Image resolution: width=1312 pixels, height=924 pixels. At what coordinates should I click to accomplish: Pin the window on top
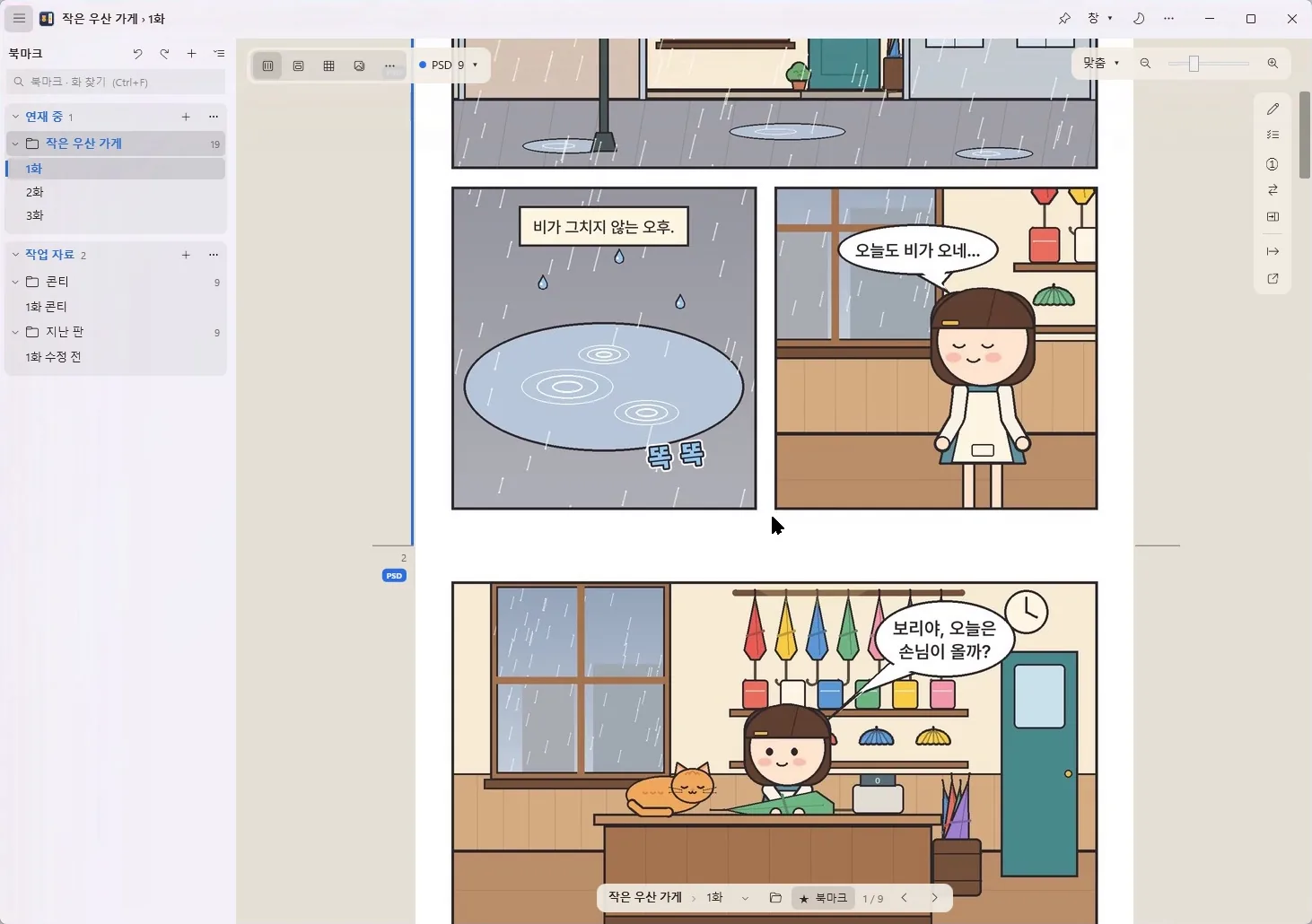click(x=1064, y=18)
